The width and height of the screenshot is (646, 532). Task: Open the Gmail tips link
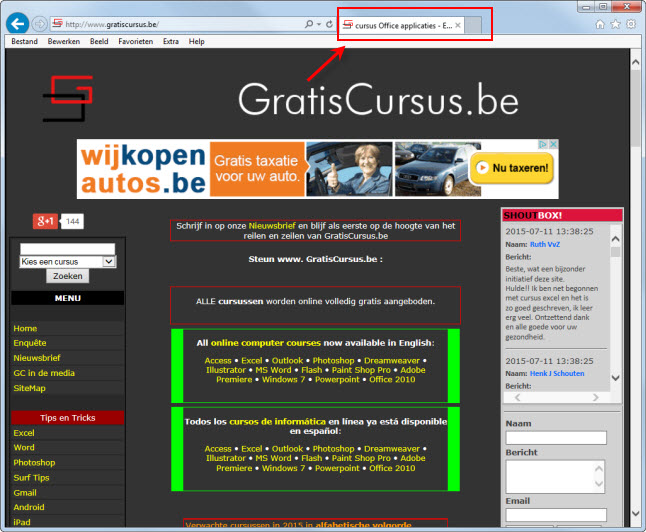pyautogui.click(x=25, y=492)
